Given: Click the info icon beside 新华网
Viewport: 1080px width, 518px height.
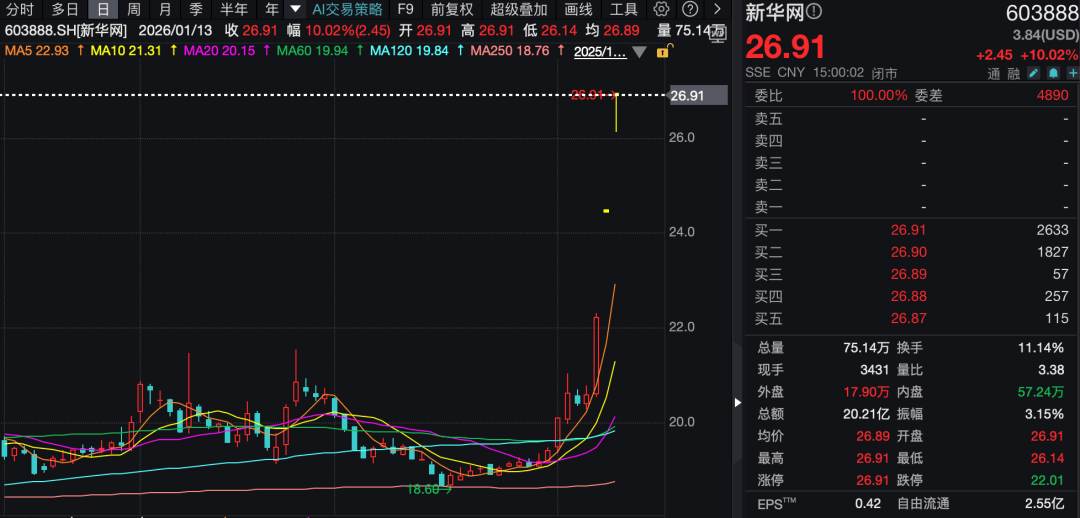Looking at the screenshot, I should [814, 12].
